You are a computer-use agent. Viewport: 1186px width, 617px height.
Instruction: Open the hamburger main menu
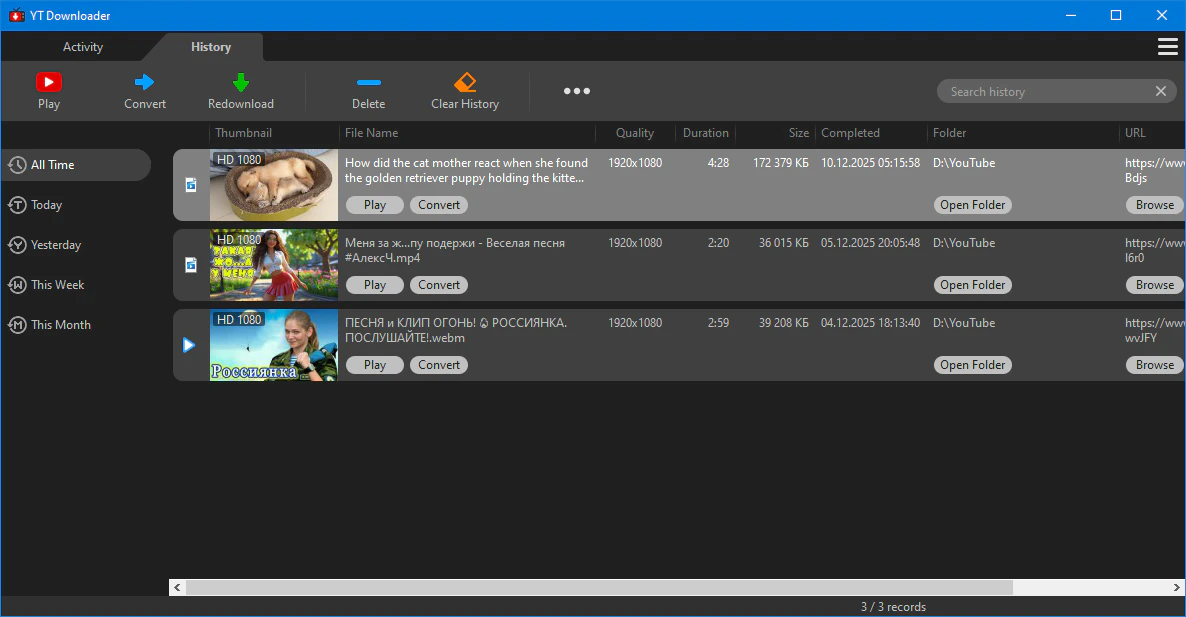(x=1166, y=47)
